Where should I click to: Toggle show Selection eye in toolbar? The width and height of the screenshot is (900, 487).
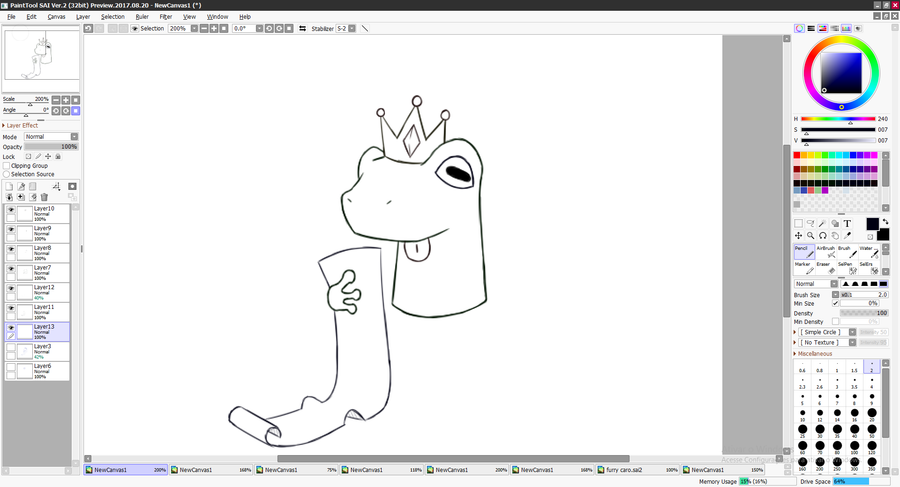coord(135,28)
